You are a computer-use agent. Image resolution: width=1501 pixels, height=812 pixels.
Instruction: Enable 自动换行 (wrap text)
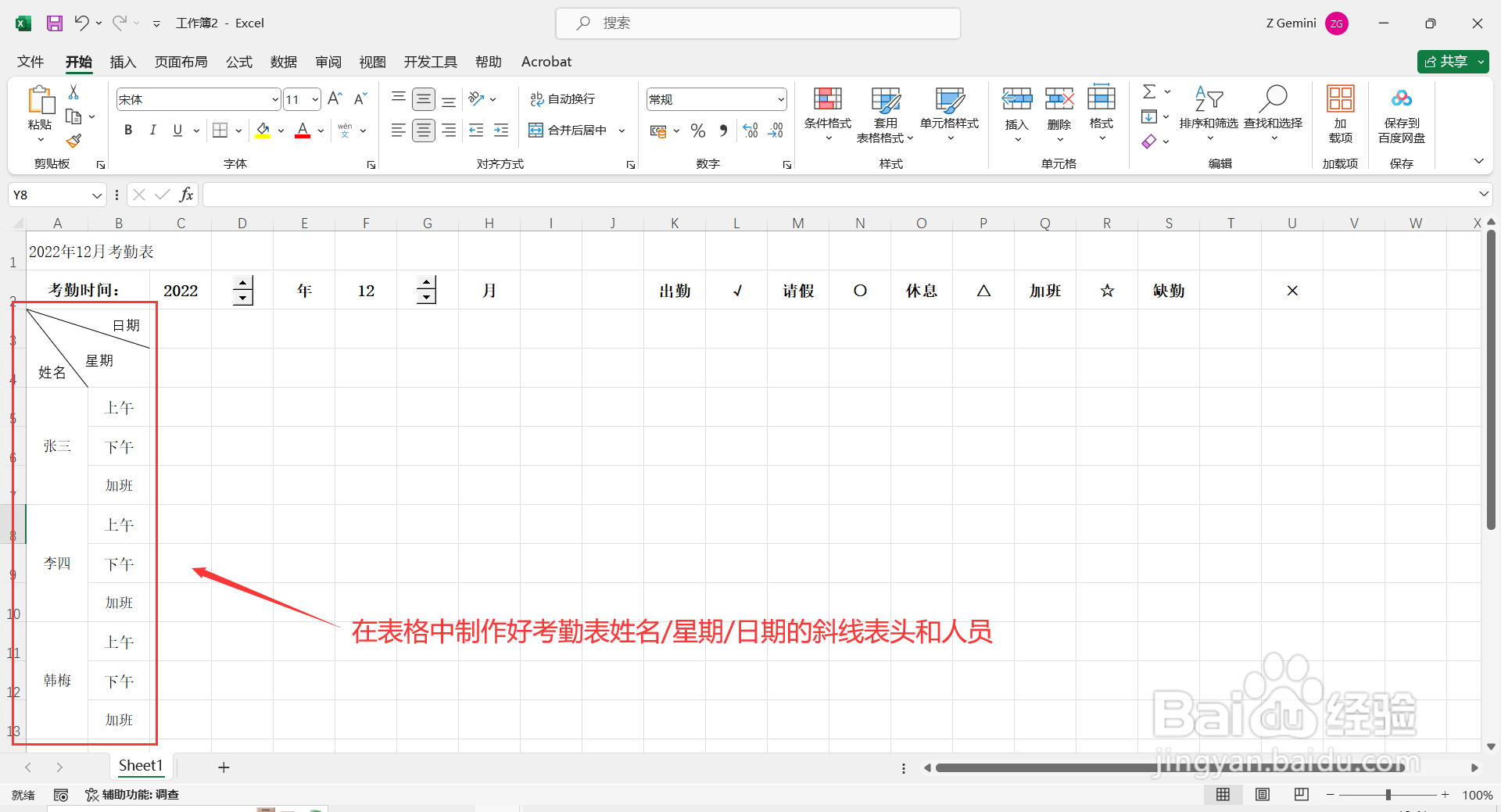tap(562, 98)
